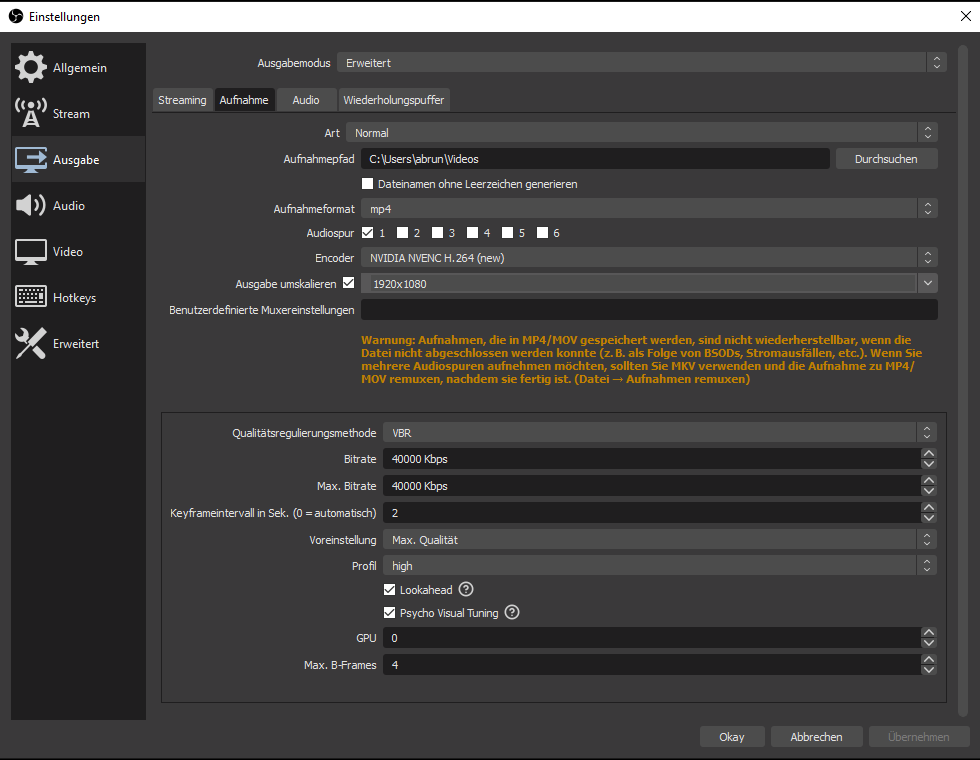Decrease Max. Bitrate with down arrow
980x760 pixels.
[x=929, y=491]
